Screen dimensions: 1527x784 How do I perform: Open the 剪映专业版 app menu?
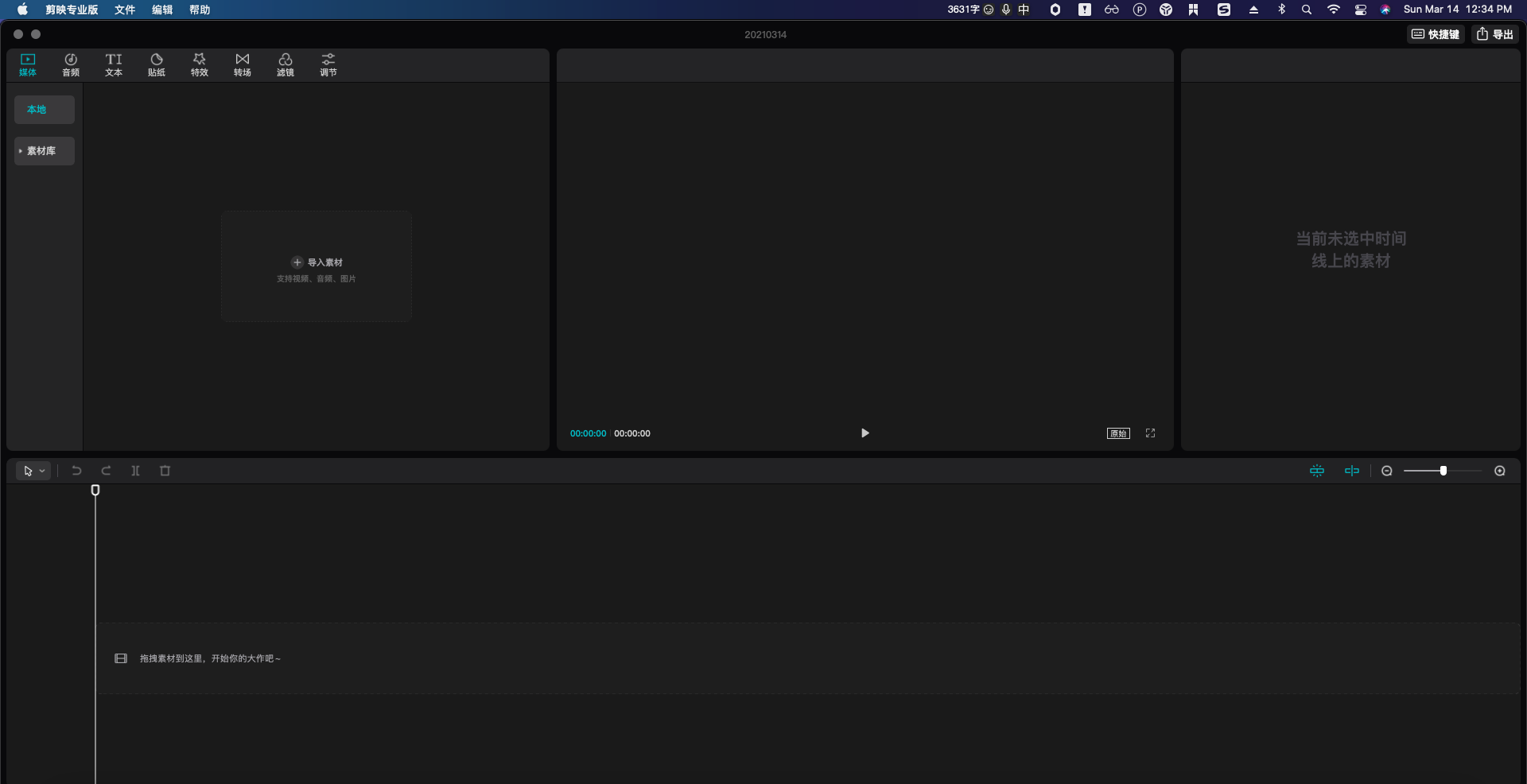(72, 10)
